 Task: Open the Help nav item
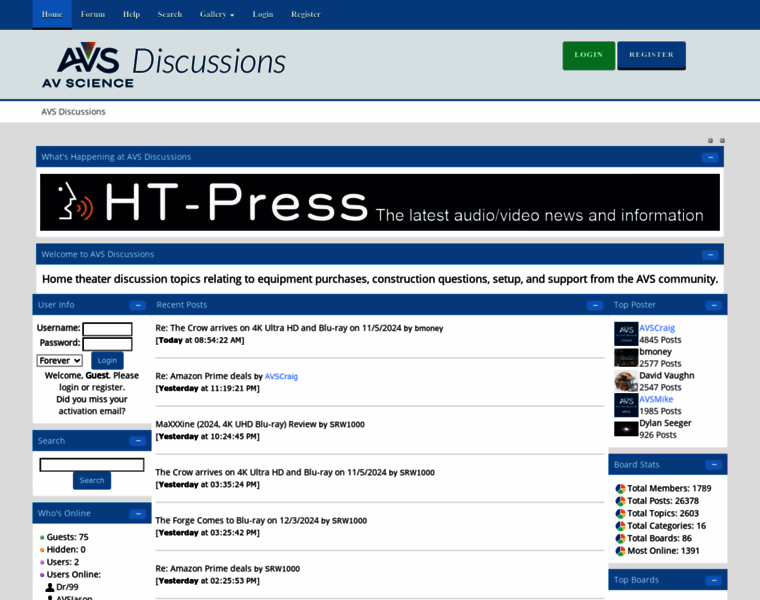click(131, 15)
